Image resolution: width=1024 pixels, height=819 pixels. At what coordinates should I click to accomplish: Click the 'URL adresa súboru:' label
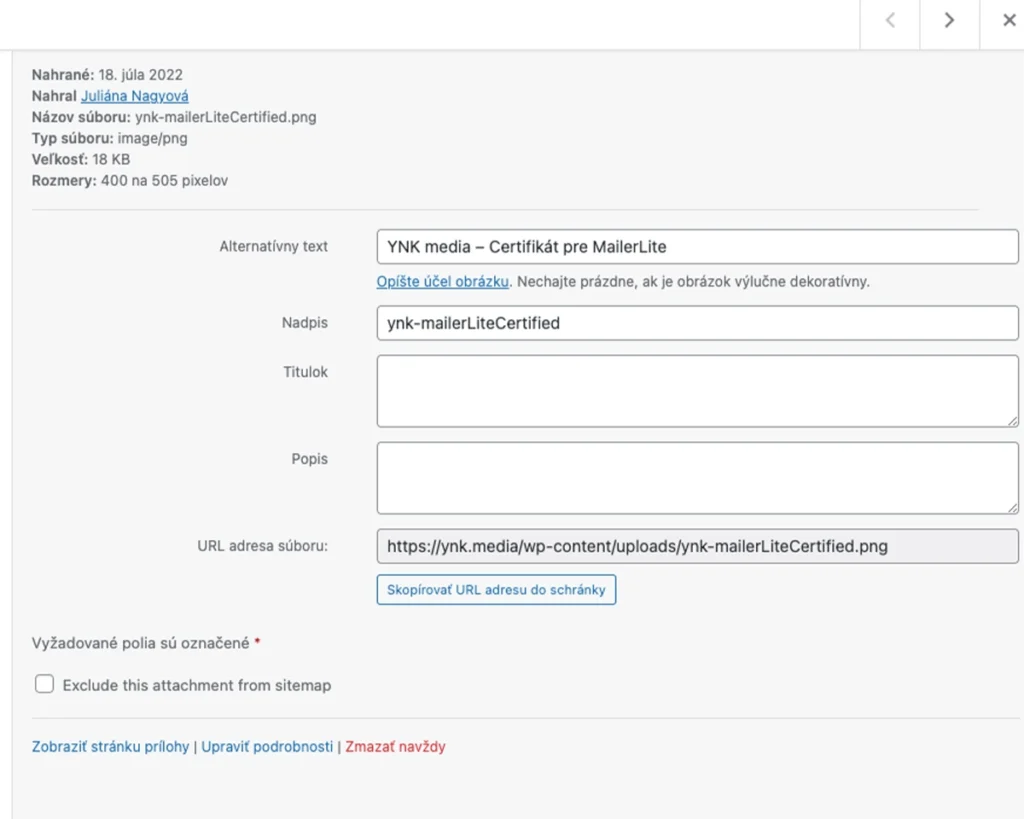coord(263,546)
